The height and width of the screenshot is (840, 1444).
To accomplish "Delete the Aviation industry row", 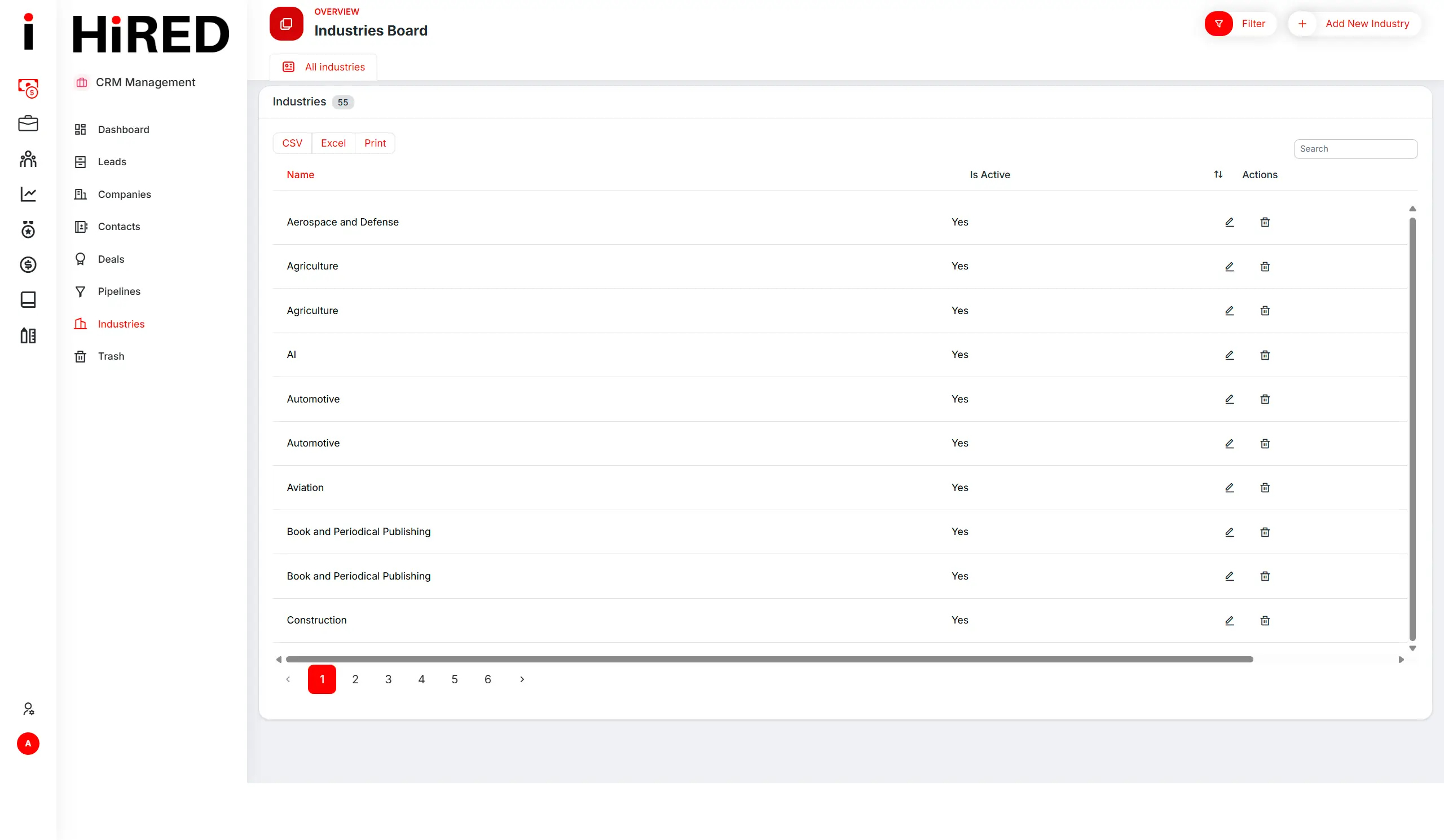I will [1265, 488].
